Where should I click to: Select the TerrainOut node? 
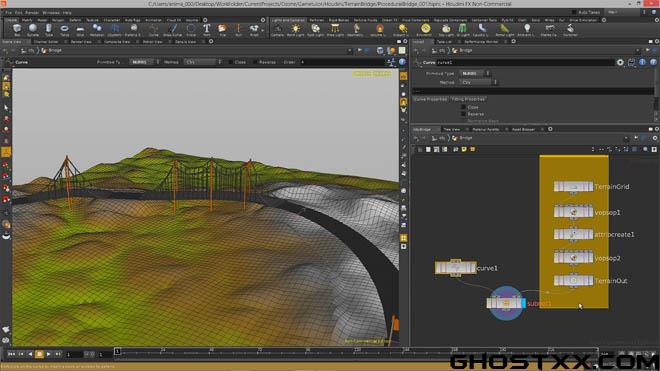[x=573, y=280]
